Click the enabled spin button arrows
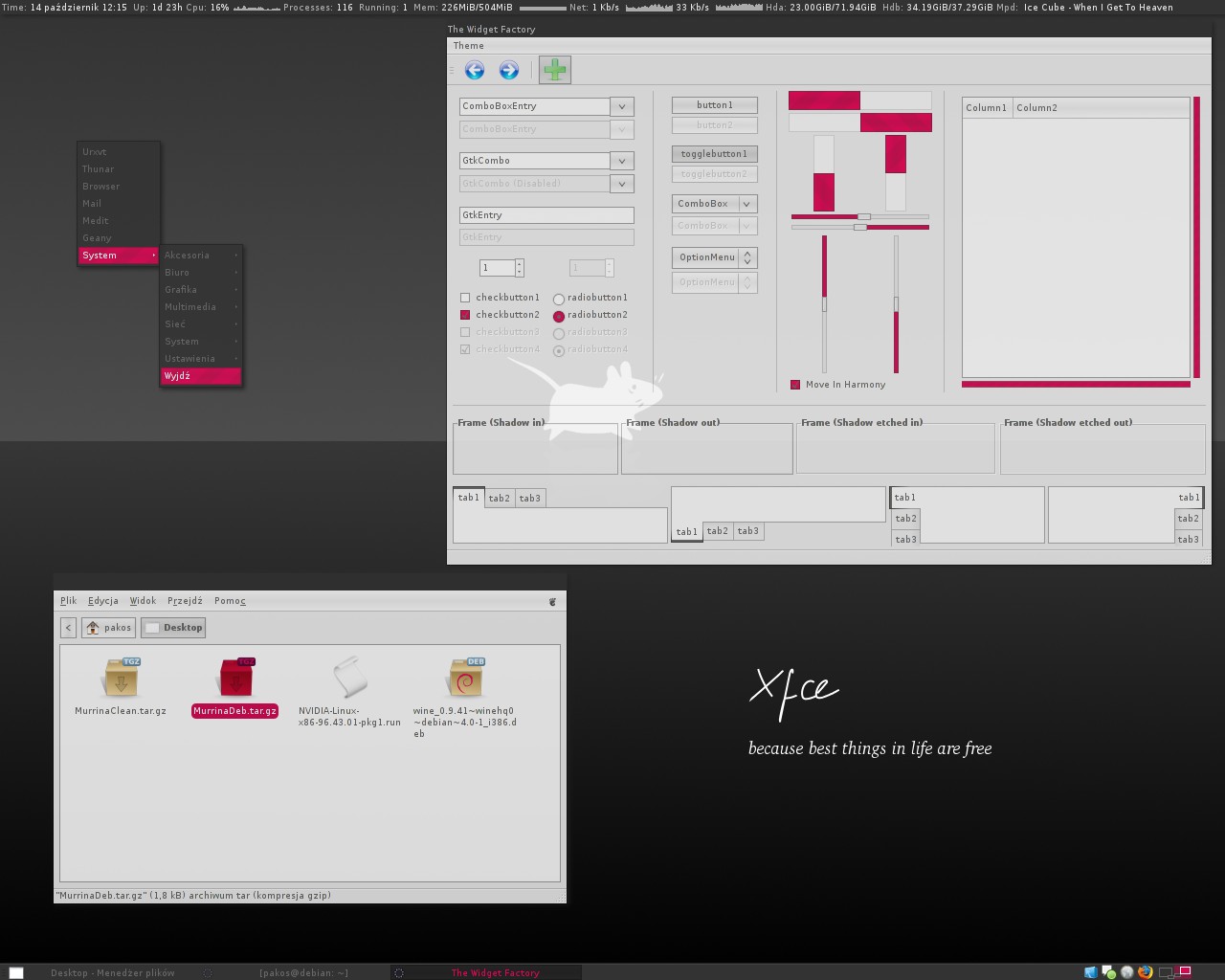Screen dimensions: 1225x980 520,268
